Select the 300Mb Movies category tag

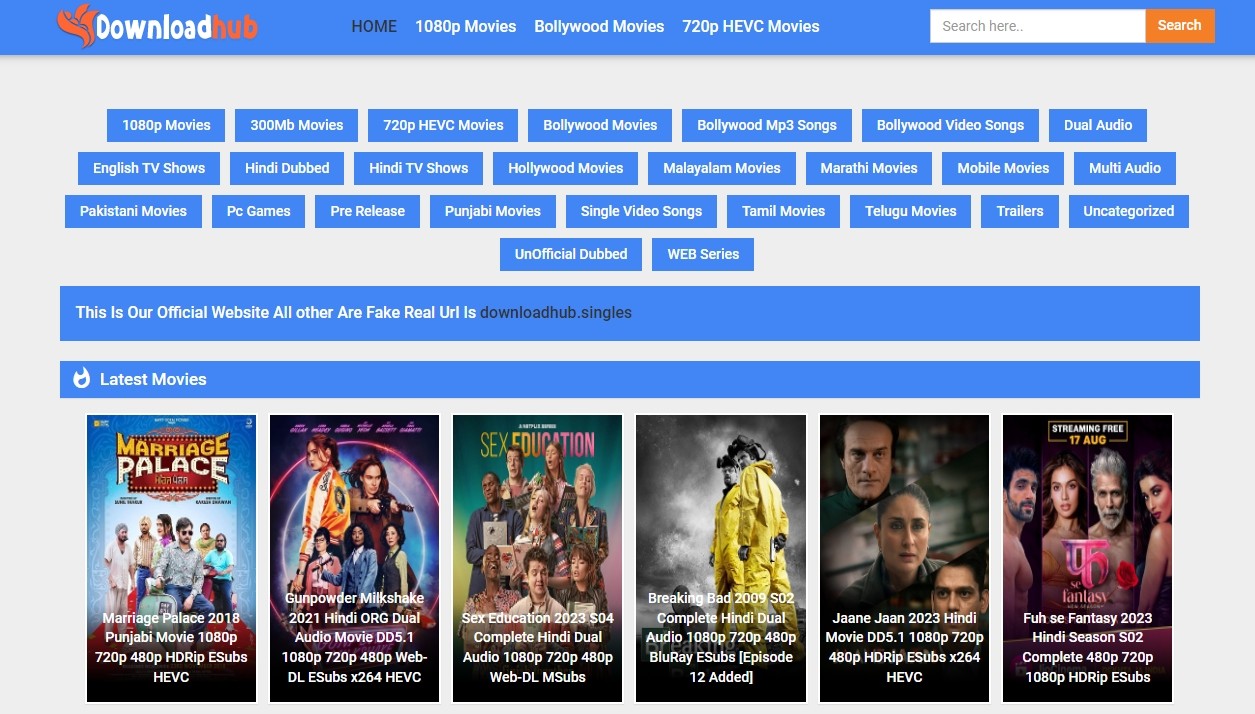297,125
